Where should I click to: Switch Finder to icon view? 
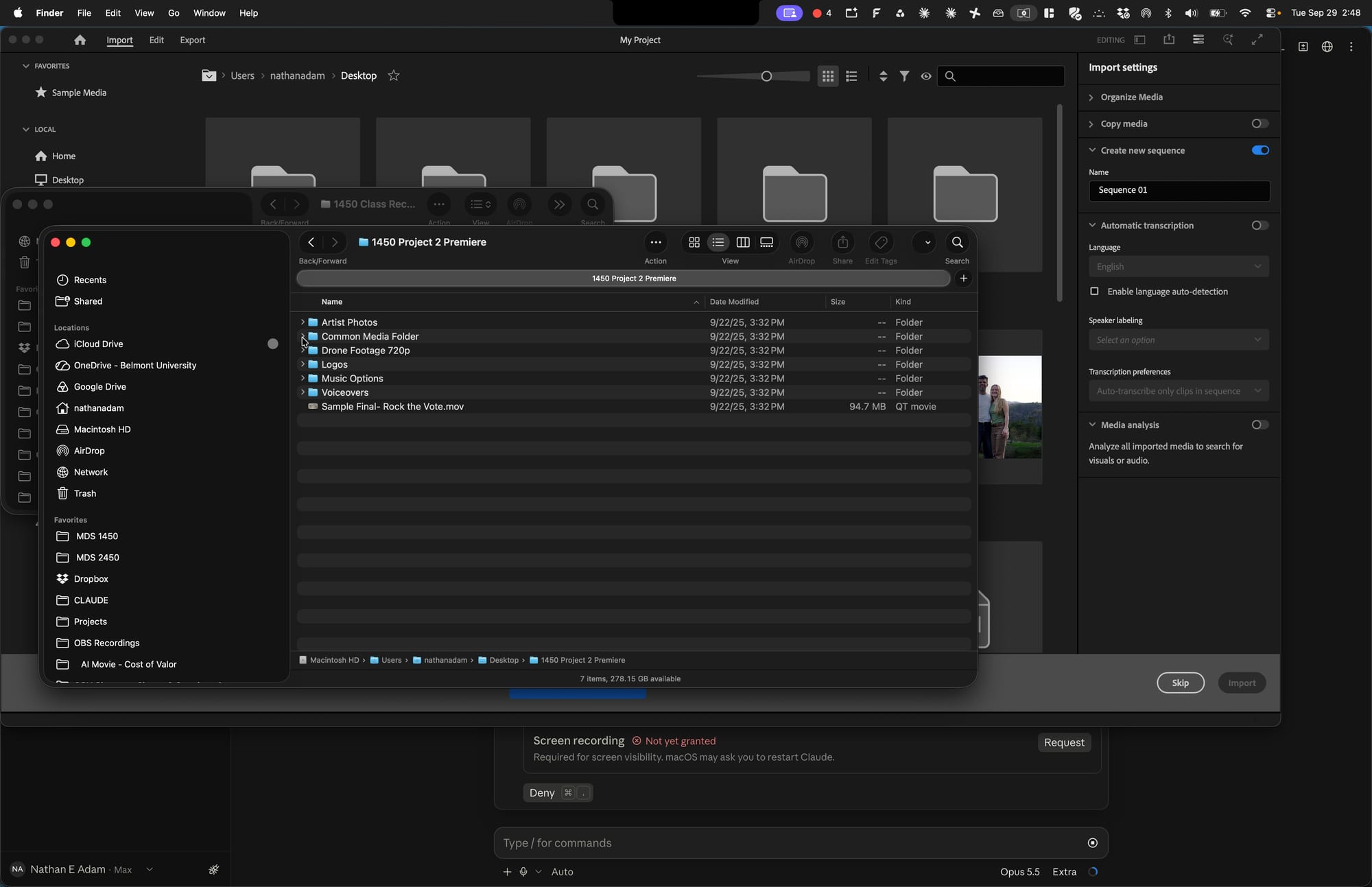click(x=694, y=242)
